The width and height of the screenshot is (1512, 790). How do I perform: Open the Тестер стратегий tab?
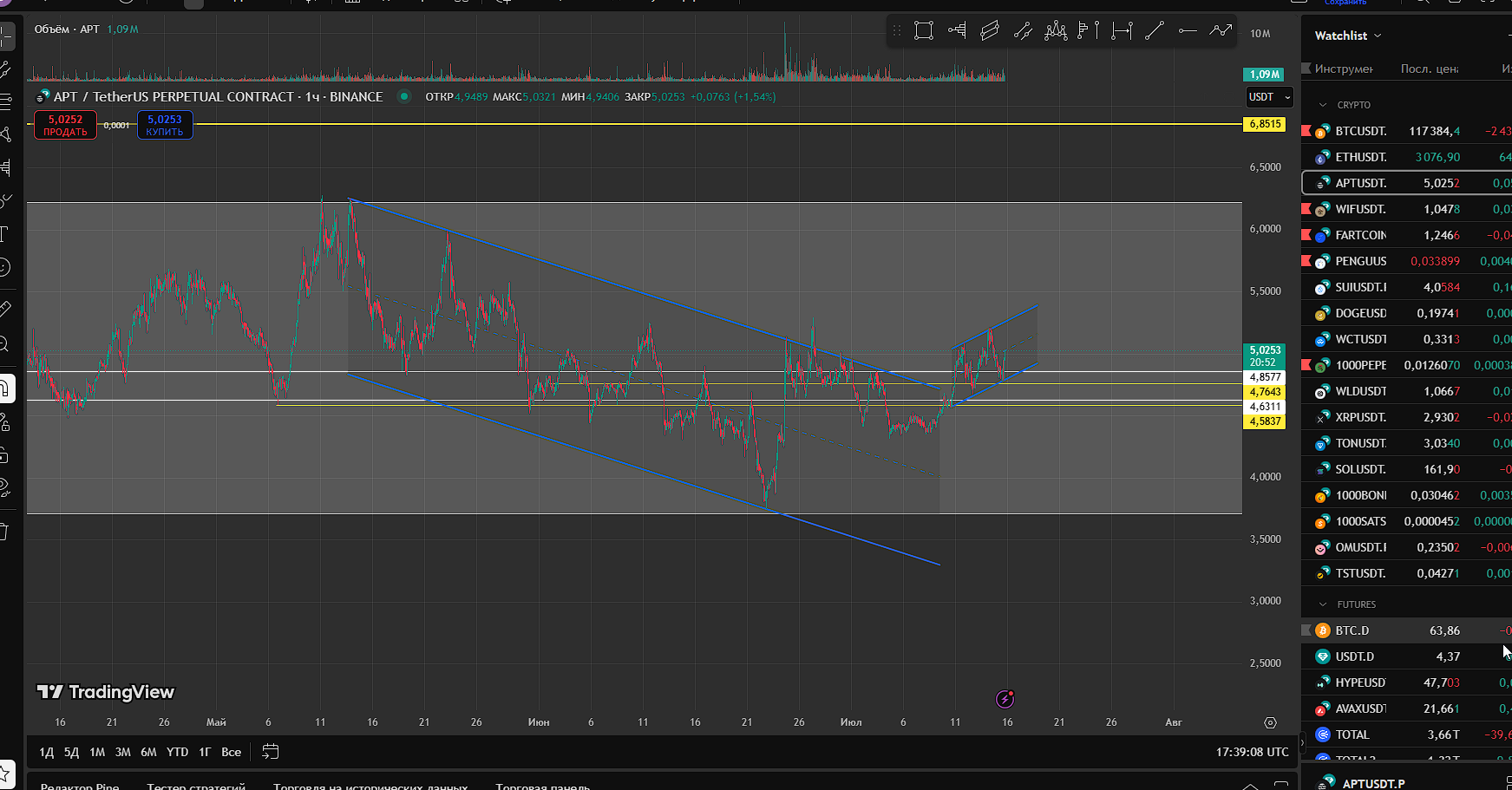click(x=196, y=786)
